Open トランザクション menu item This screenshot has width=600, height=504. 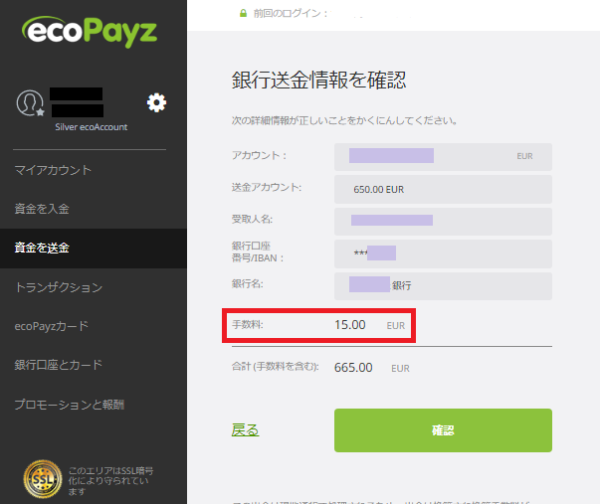pos(59,287)
